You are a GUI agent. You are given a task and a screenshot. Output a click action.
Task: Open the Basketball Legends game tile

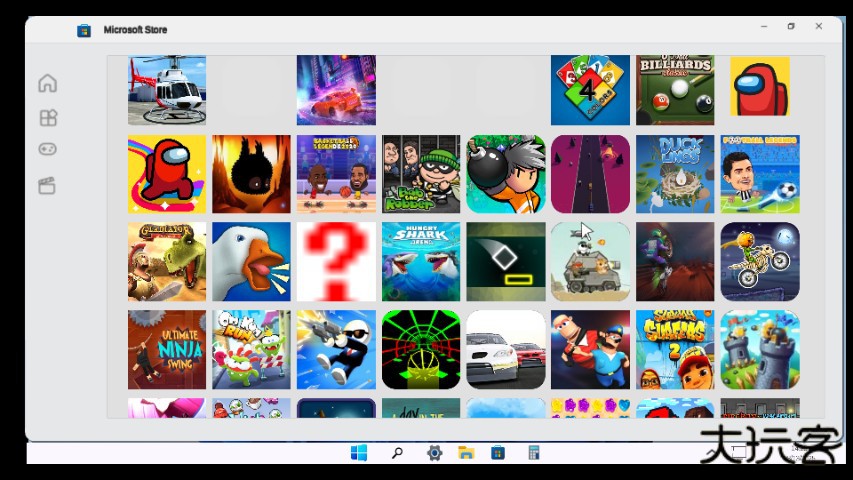(x=336, y=174)
